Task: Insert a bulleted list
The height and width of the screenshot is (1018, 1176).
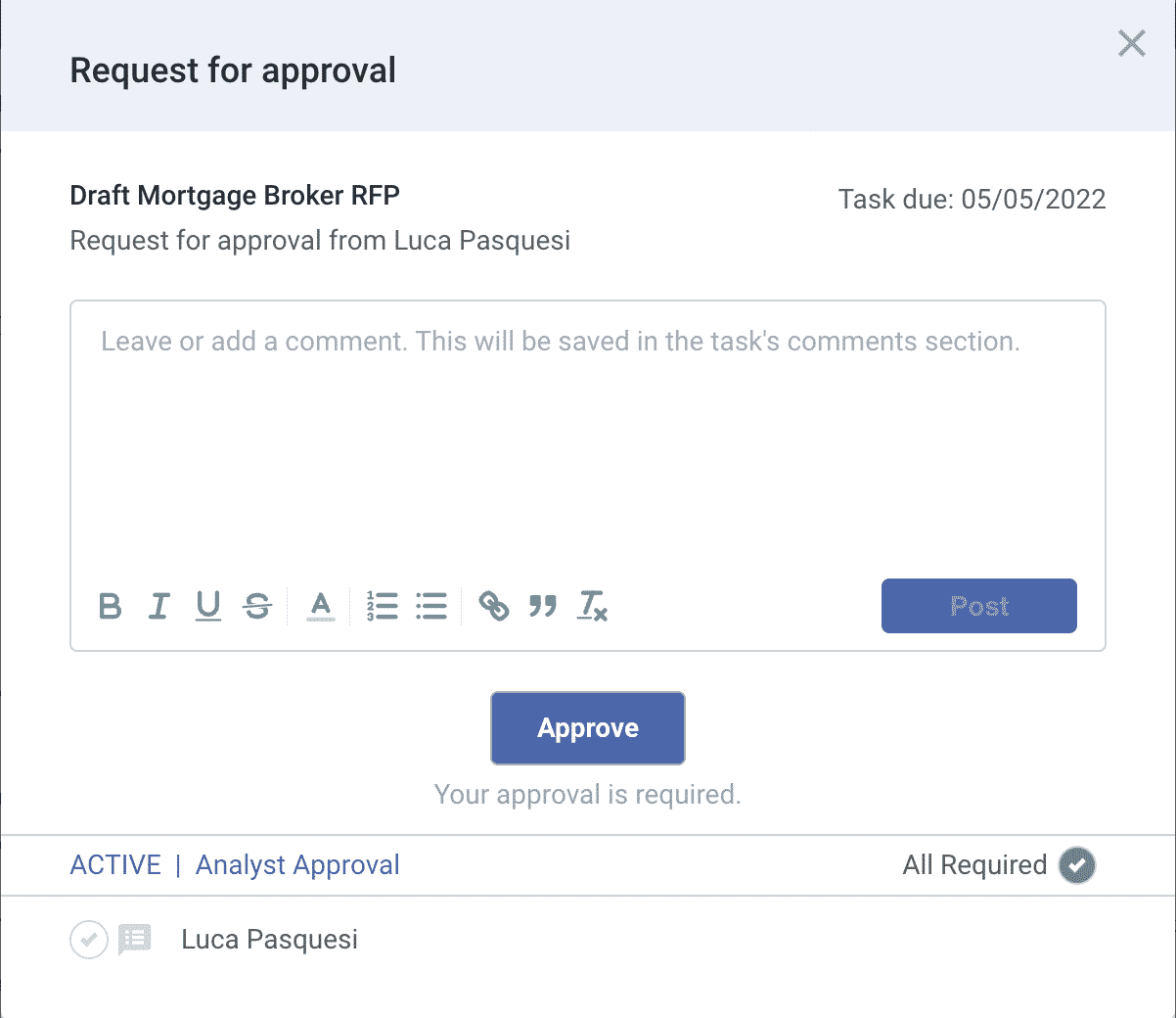Action: pos(430,606)
